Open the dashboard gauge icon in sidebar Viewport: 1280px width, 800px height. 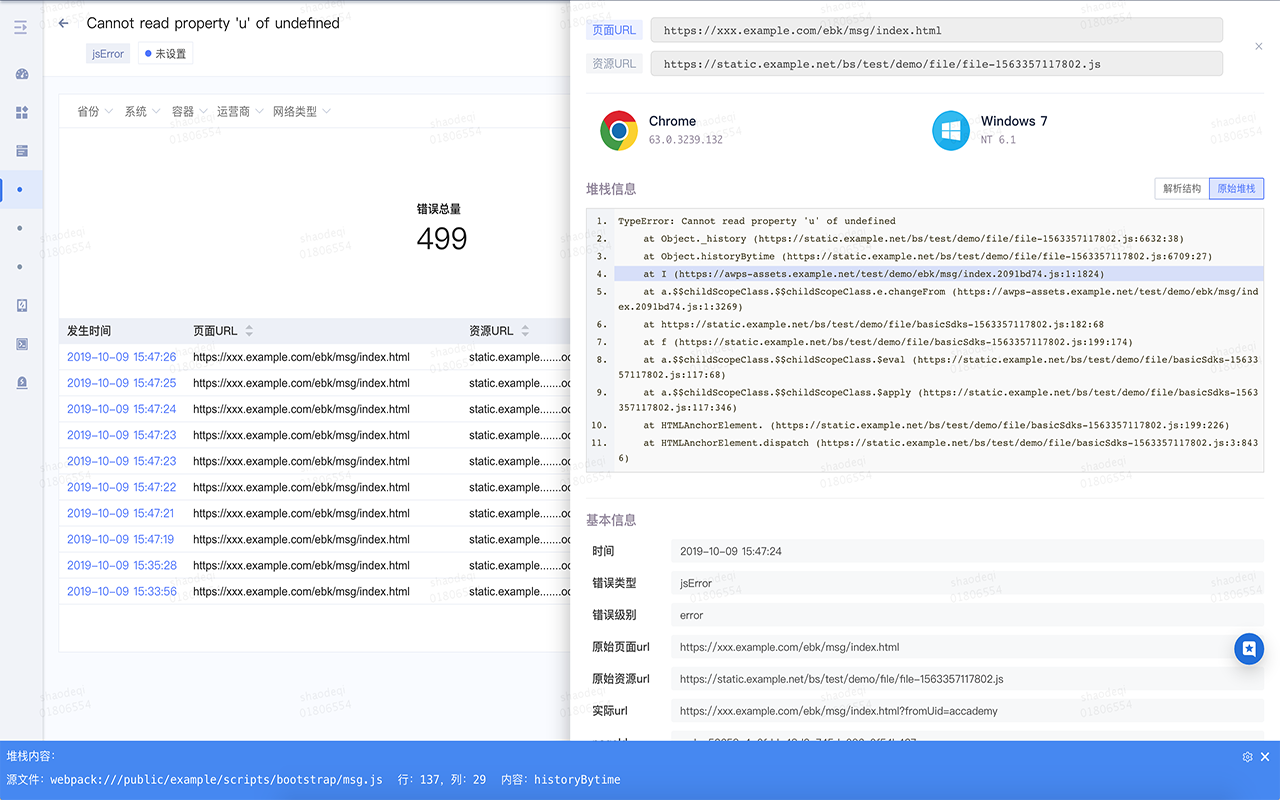click(x=22, y=74)
